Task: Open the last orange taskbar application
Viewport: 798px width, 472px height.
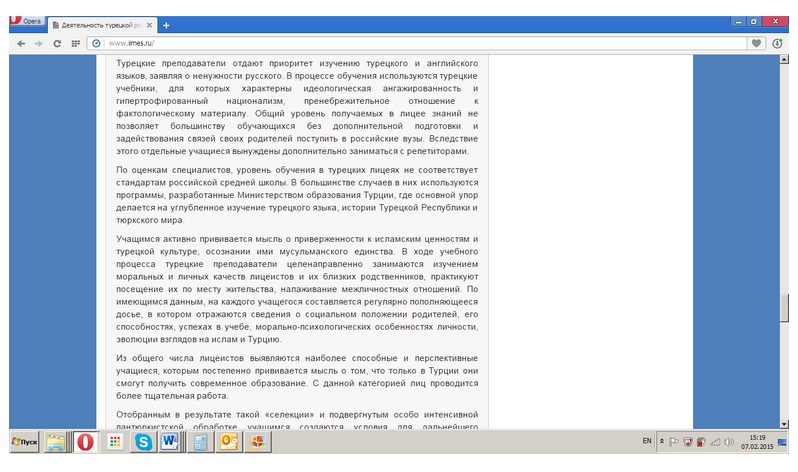Action: (258, 442)
